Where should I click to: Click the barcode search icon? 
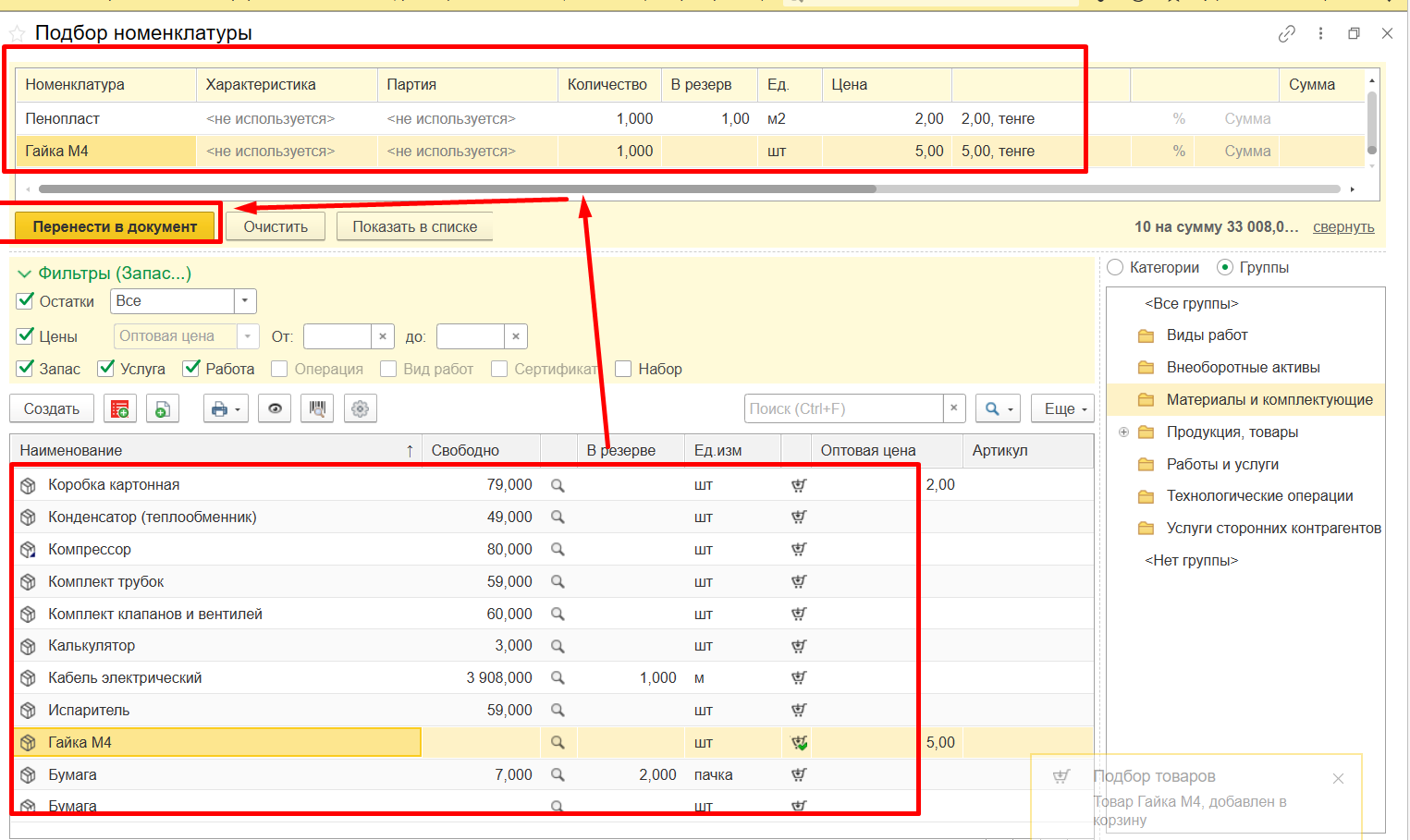(x=317, y=408)
